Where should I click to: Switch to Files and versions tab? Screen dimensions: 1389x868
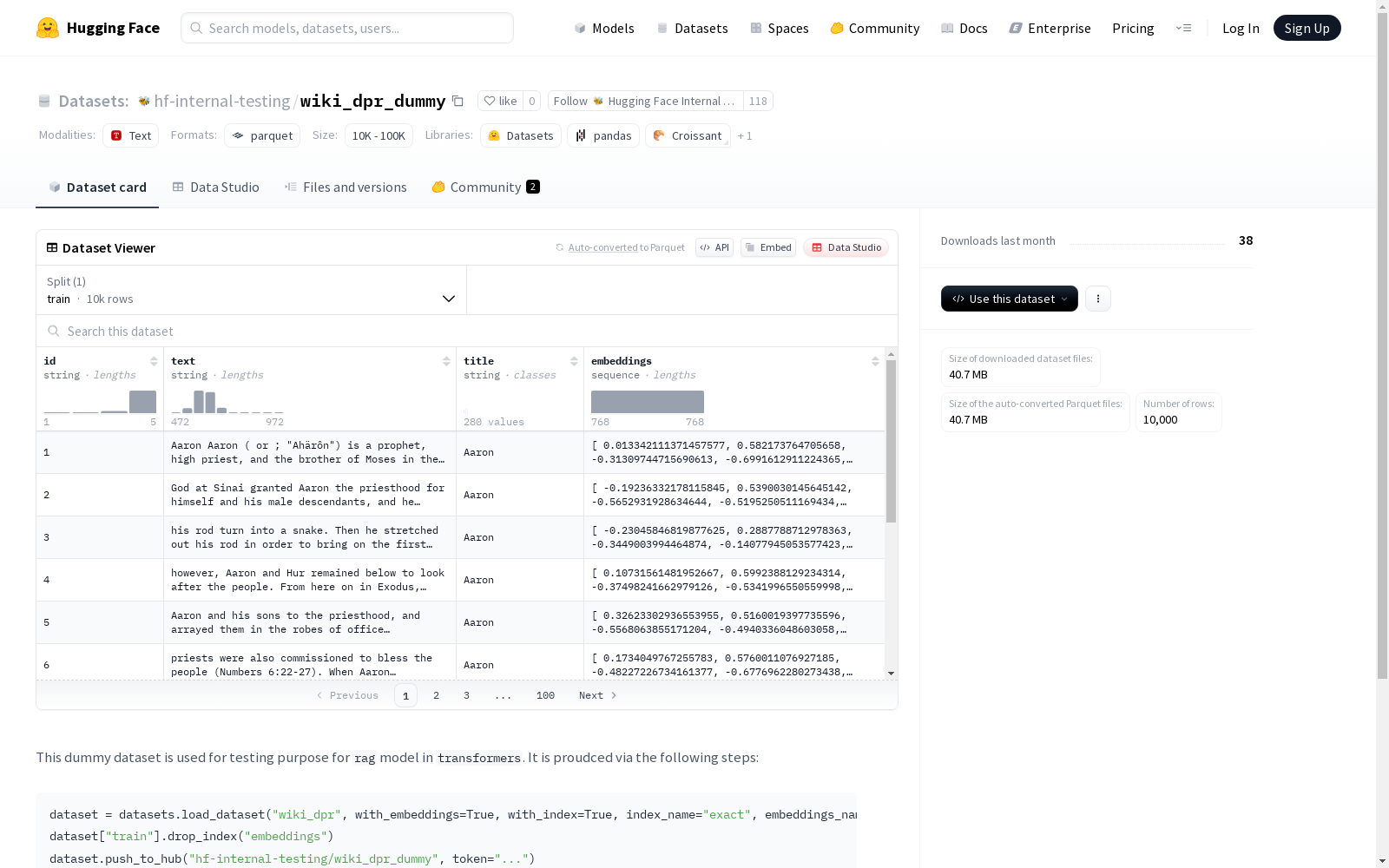346,187
